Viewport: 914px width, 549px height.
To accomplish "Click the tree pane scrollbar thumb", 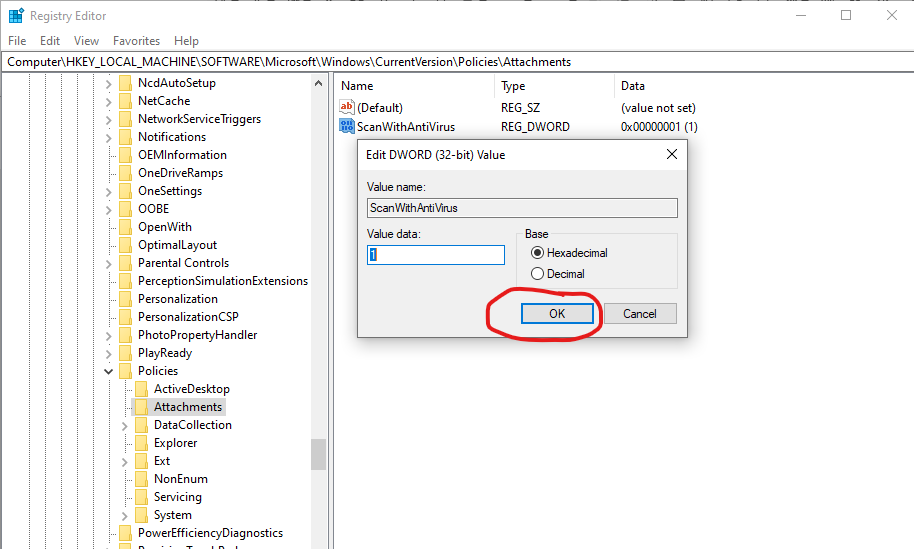I will 318,454.
